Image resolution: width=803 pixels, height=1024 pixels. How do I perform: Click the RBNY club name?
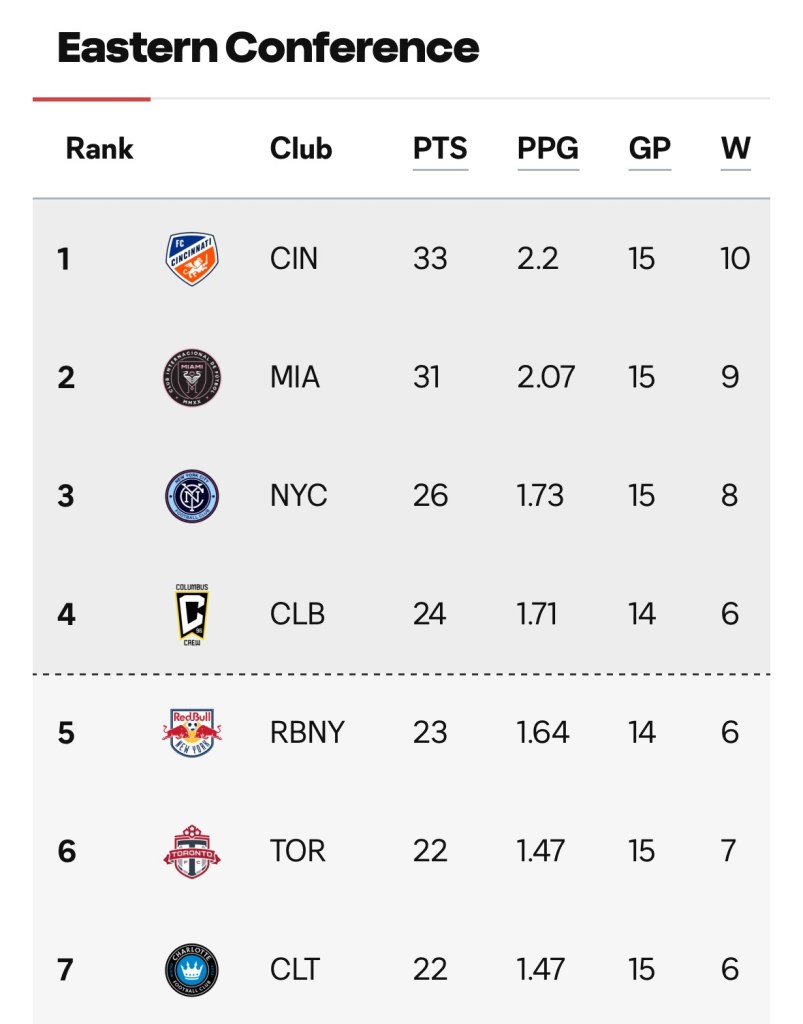(x=307, y=733)
